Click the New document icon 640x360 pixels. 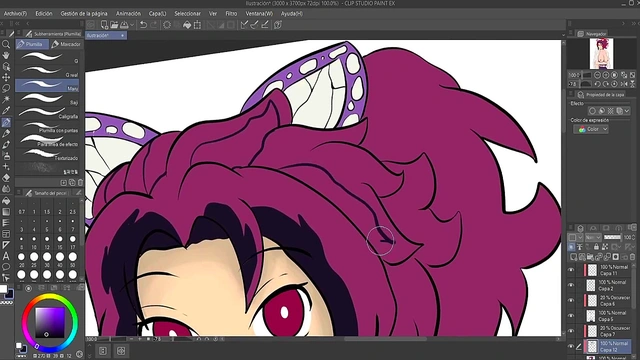pyautogui.click(x=104, y=25)
